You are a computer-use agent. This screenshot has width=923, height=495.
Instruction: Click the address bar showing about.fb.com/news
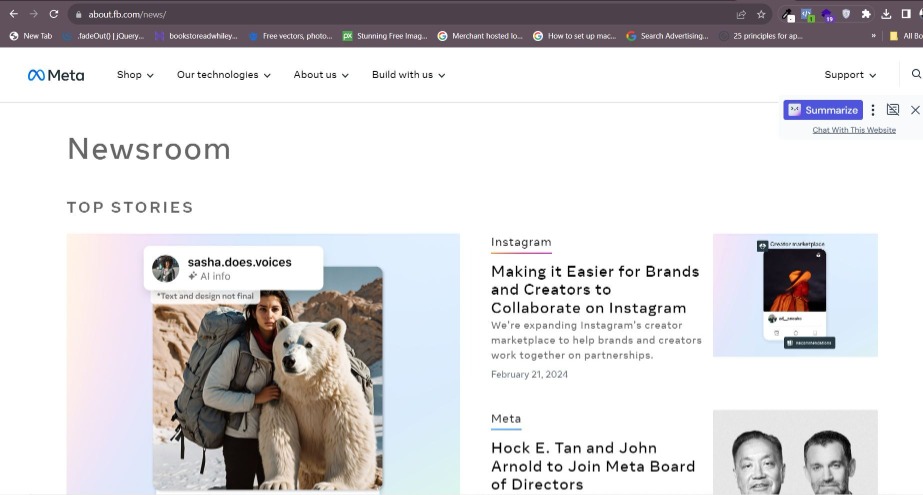[x=400, y=14]
